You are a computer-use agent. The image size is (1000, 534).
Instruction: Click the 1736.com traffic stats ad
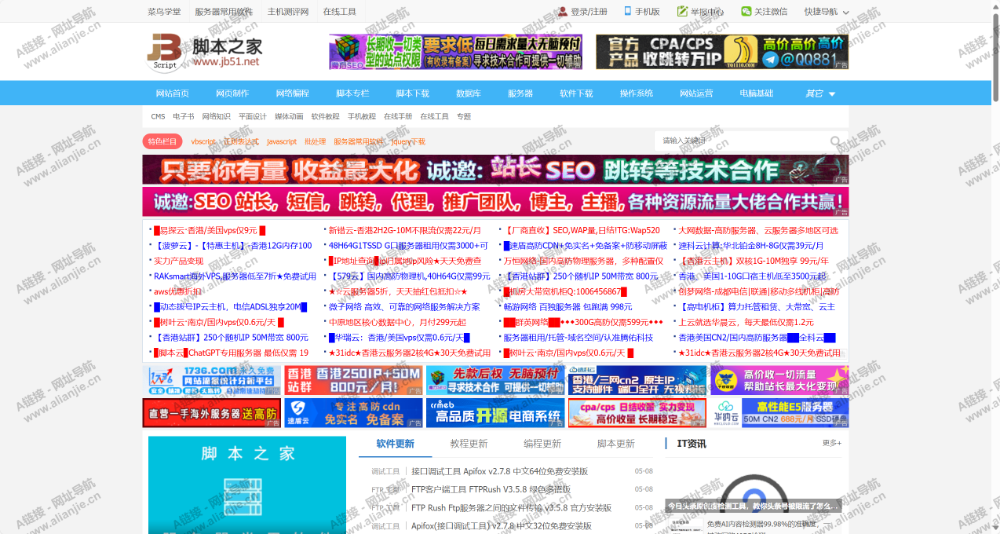click(211, 380)
